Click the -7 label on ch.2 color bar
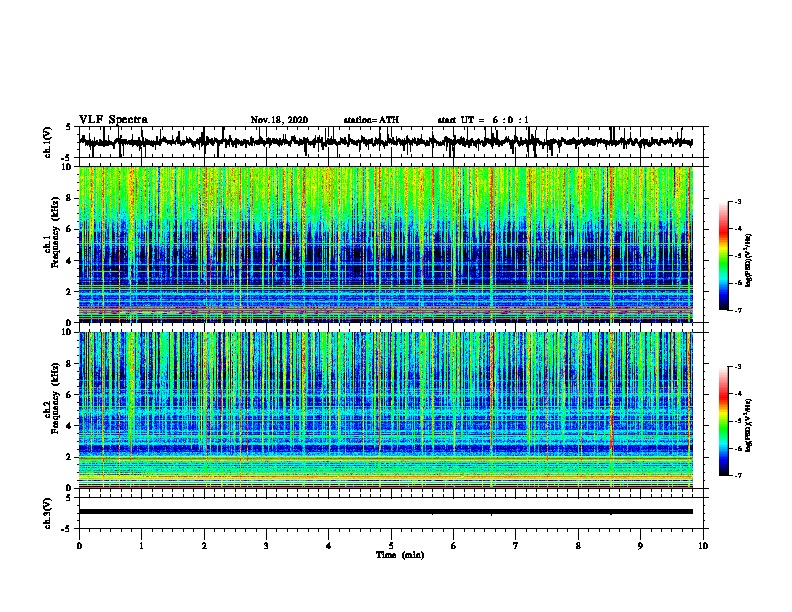792x612 pixels. click(x=738, y=475)
